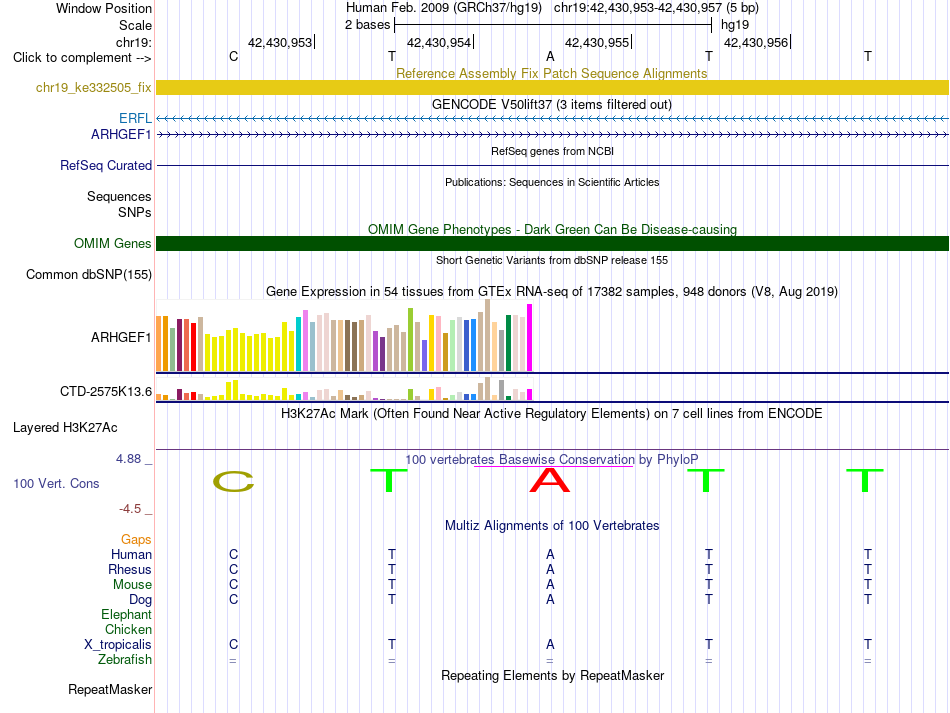This screenshot has height=713, width=950.
Task: Click the OMIM Gene Phenotypes track title
Action: tap(552, 230)
